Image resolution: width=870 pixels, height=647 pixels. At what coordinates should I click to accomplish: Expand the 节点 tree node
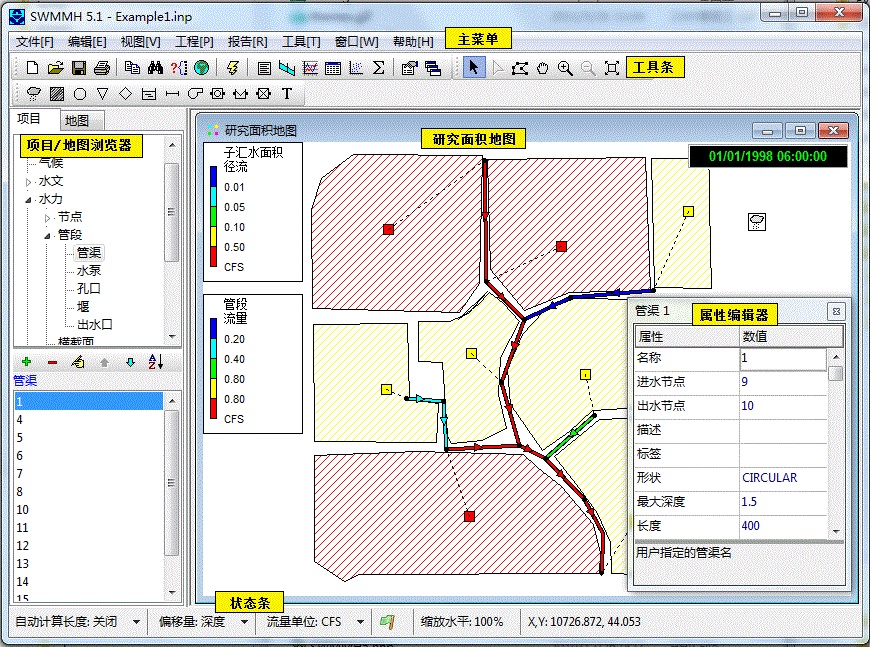coord(47,217)
